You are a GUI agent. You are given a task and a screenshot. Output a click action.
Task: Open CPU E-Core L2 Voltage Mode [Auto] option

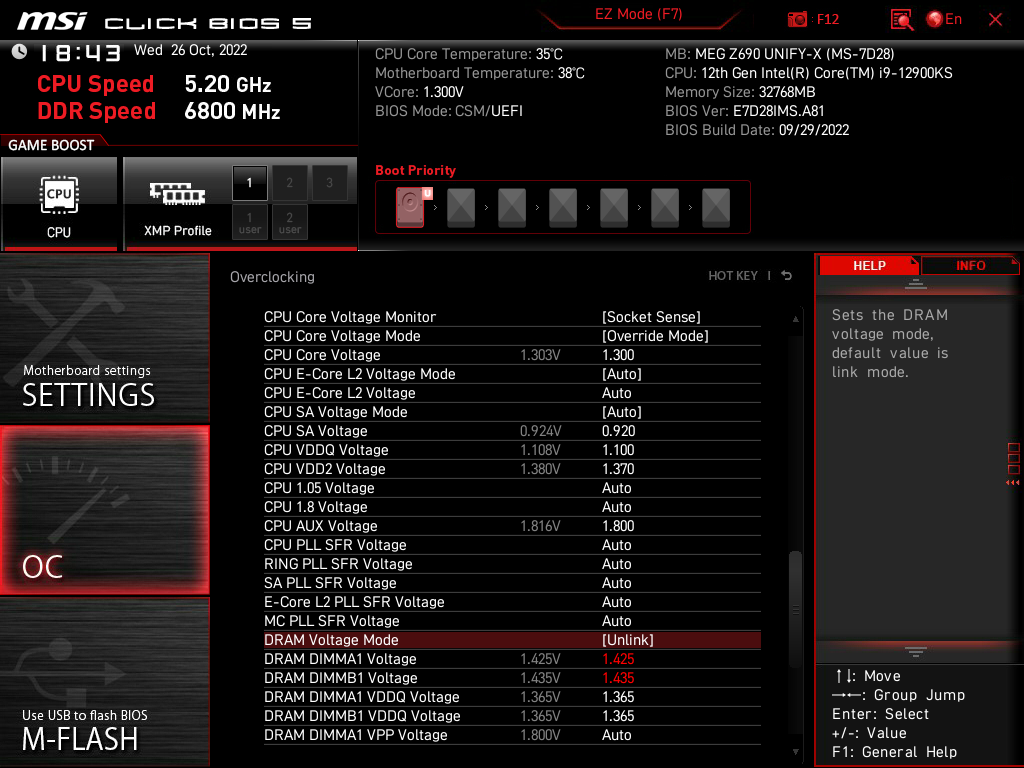coord(622,374)
